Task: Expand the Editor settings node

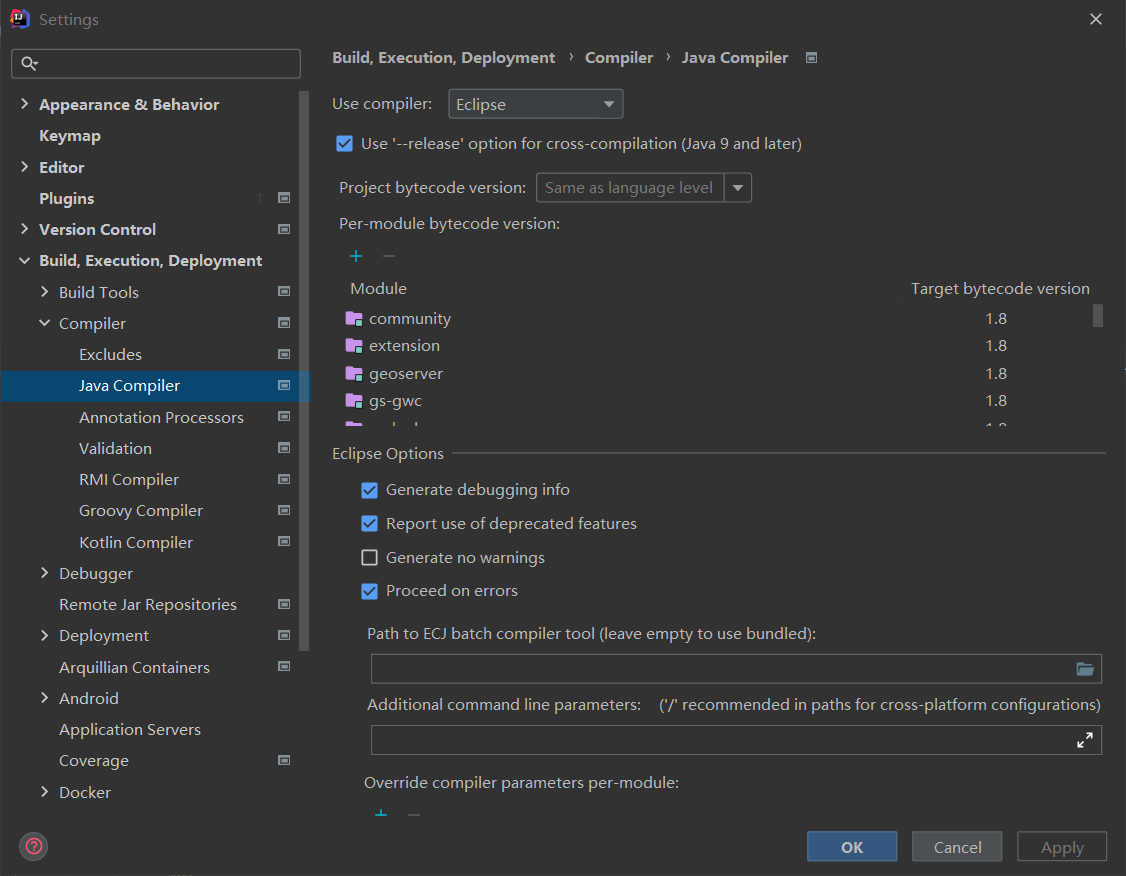Action: pyautogui.click(x=24, y=167)
